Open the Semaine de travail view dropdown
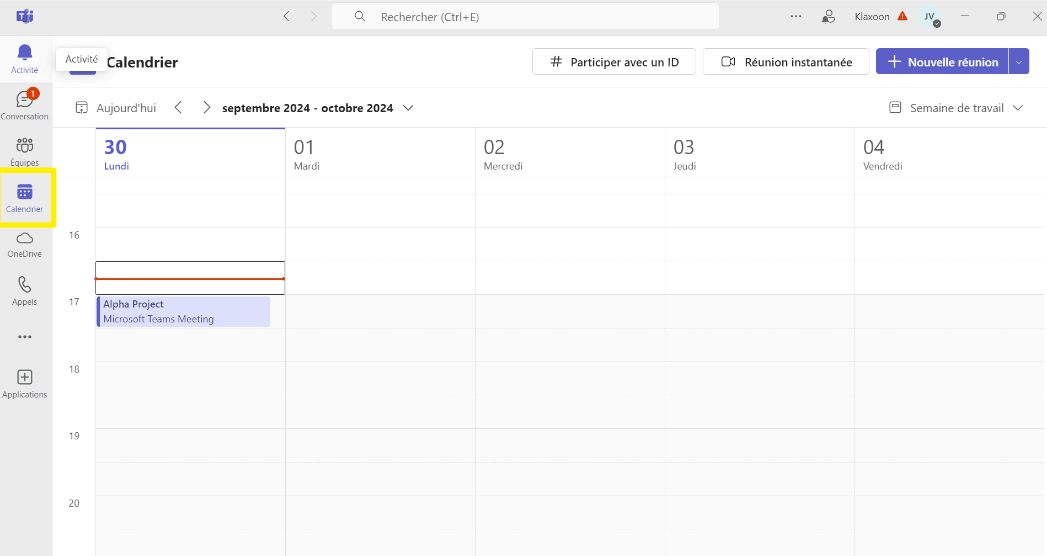 (x=956, y=108)
